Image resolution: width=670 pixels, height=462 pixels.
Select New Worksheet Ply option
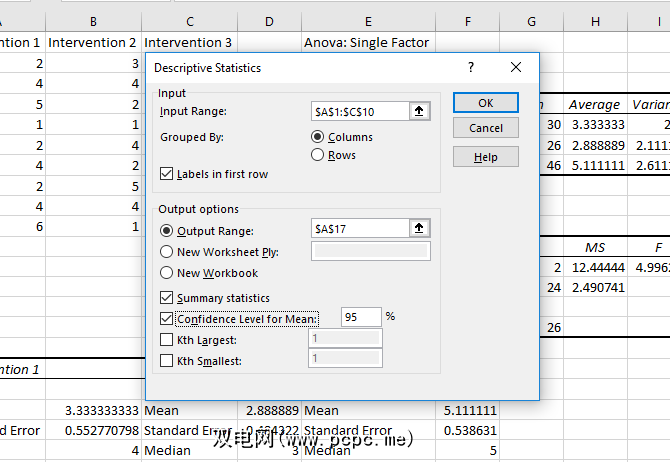point(167,252)
